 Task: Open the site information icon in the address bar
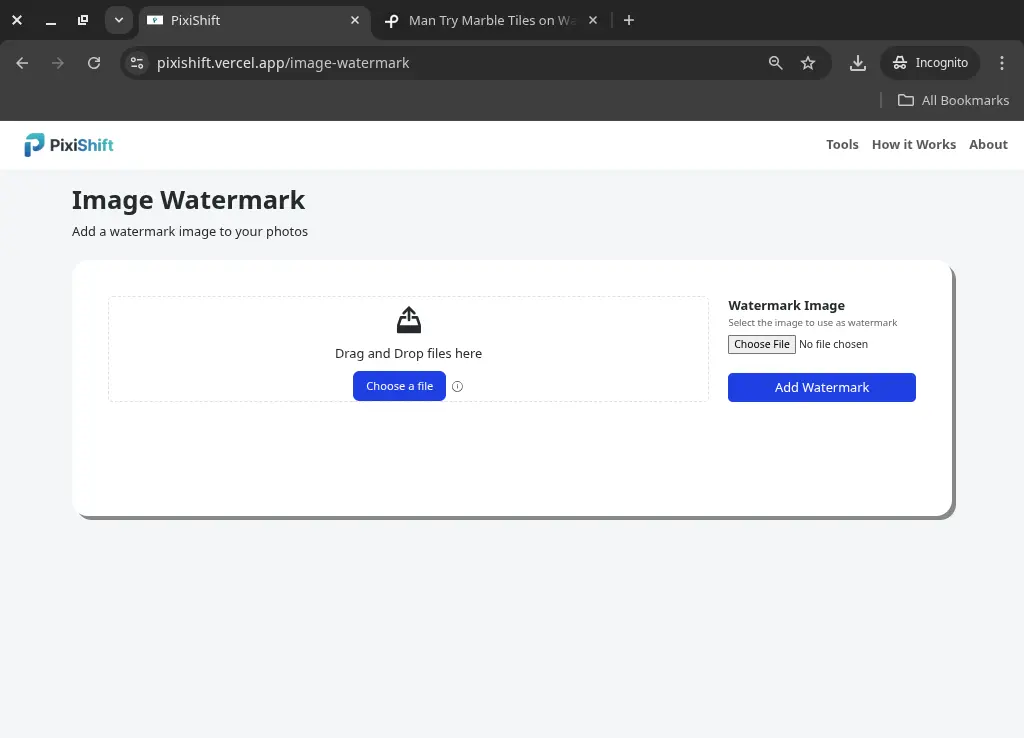click(137, 63)
